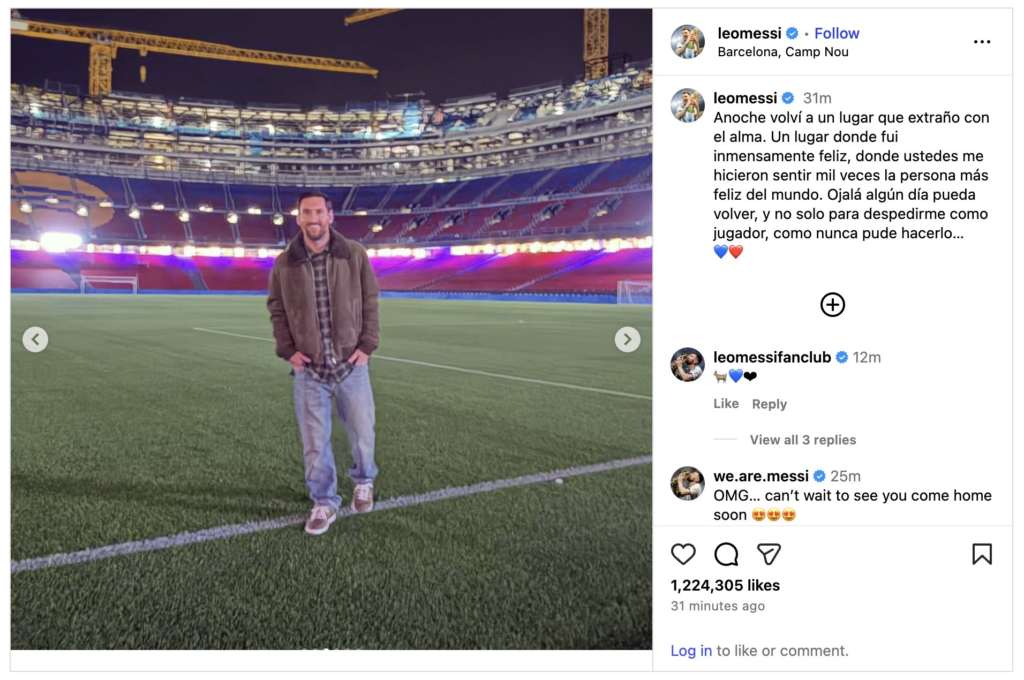Open the three-dot more options menu
This screenshot has height=680, width=1024.
pos(982,42)
